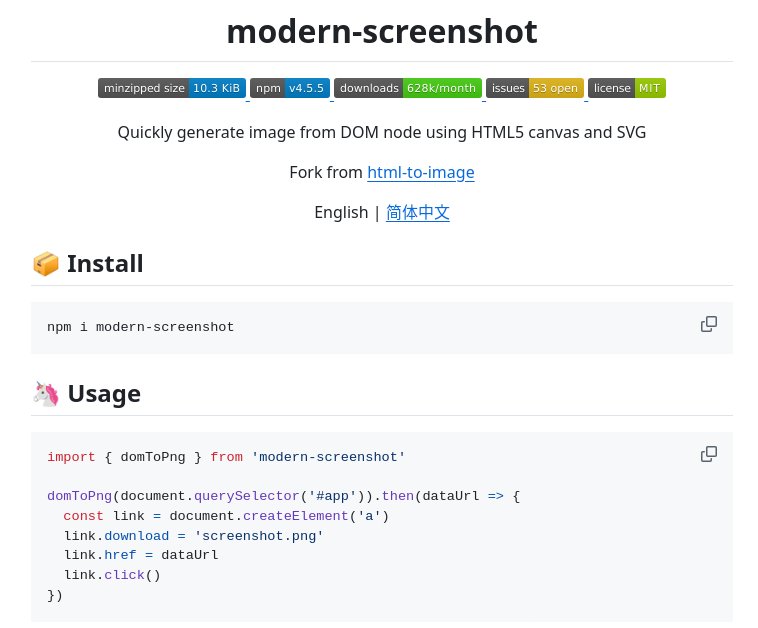Click the unicorn emoji beside Usage
Viewport: 758px width, 628px height.
[x=46, y=394]
